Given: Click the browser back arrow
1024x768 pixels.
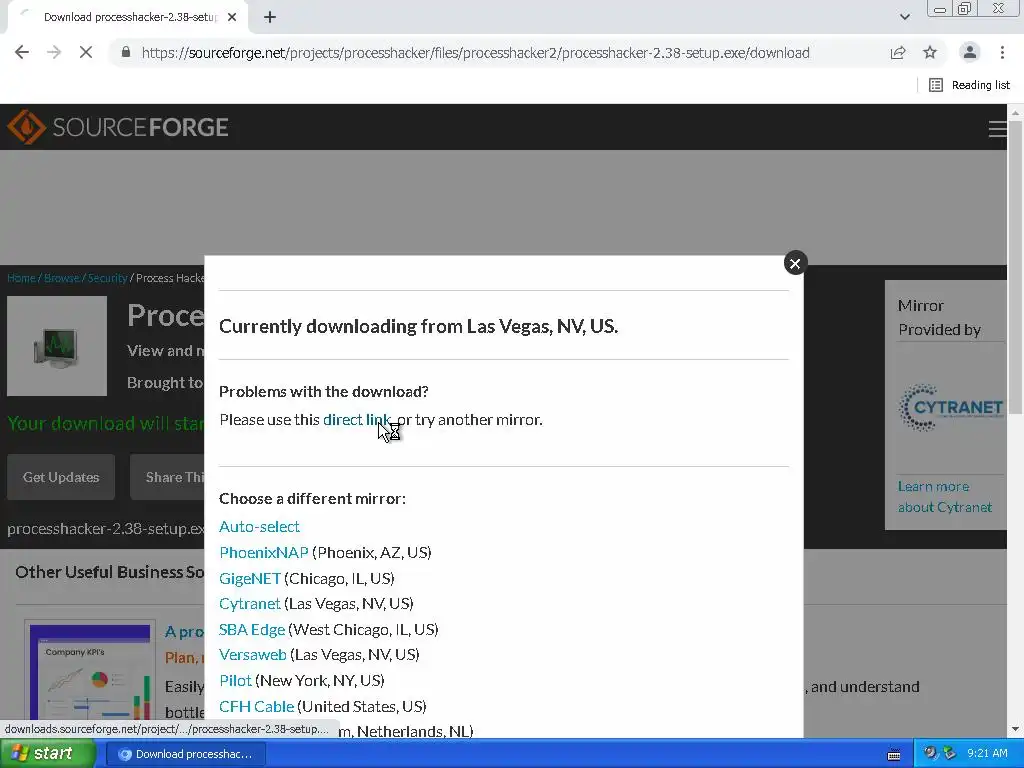Looking at the screenshot, I should coord(22,52).
